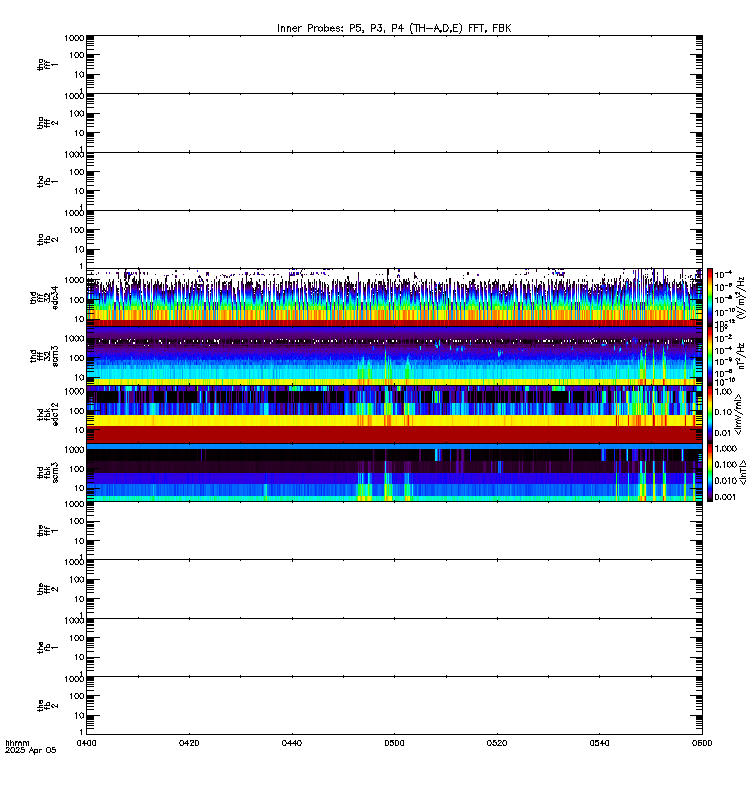Click the '0.010' value on scm3 FBK color bar
Screen dimensions: 750x800
(726, 481)
